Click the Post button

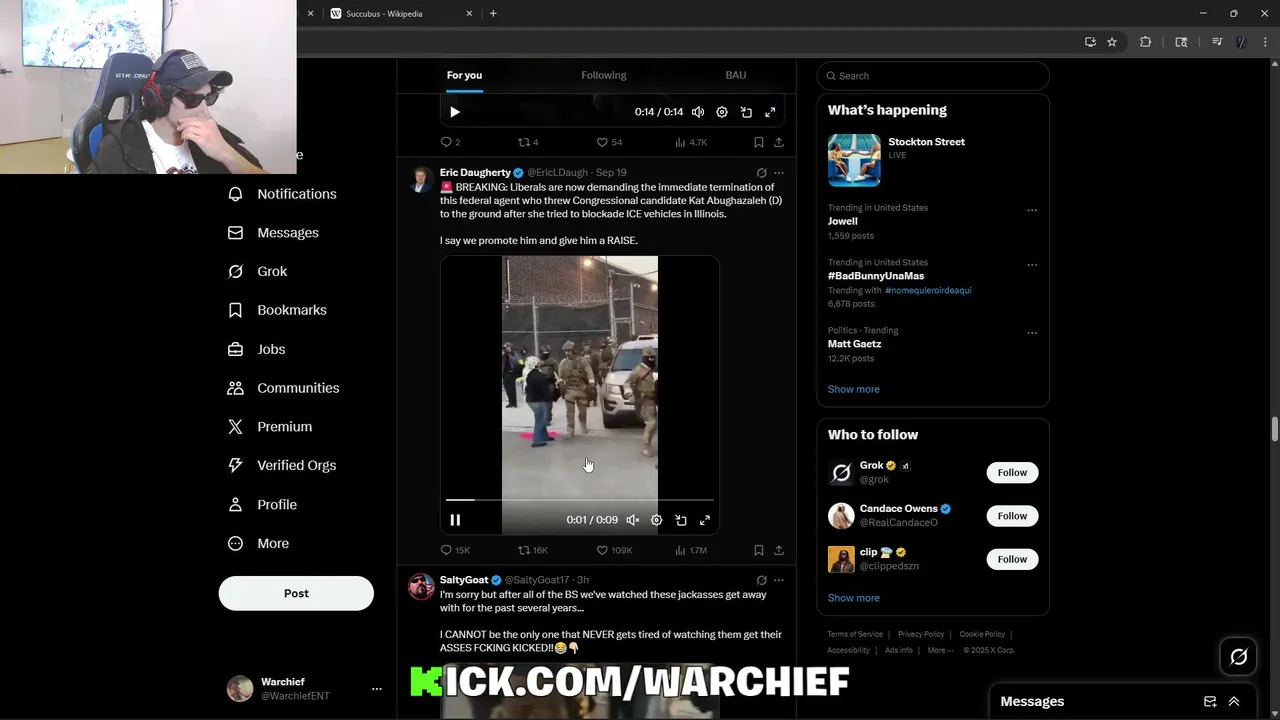(296, 593)
